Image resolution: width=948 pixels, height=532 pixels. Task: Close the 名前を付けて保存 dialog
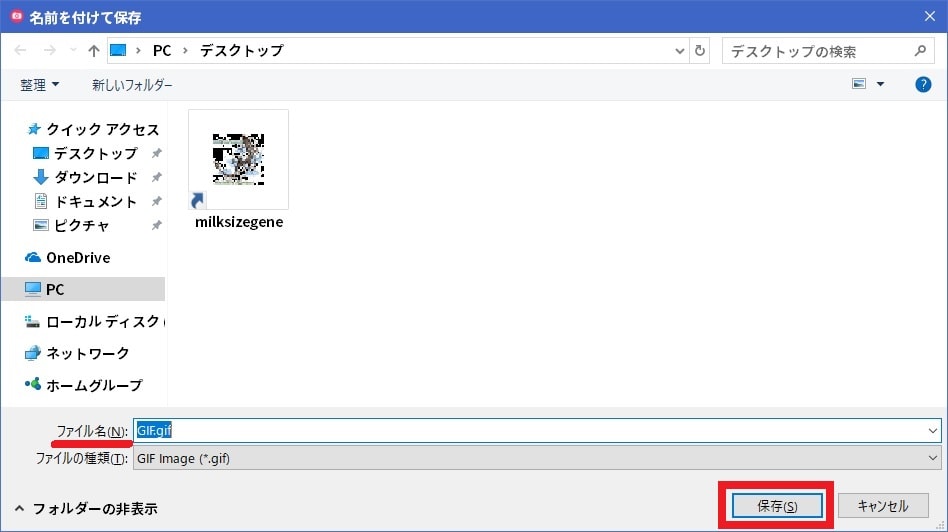[x=929, y=16]
